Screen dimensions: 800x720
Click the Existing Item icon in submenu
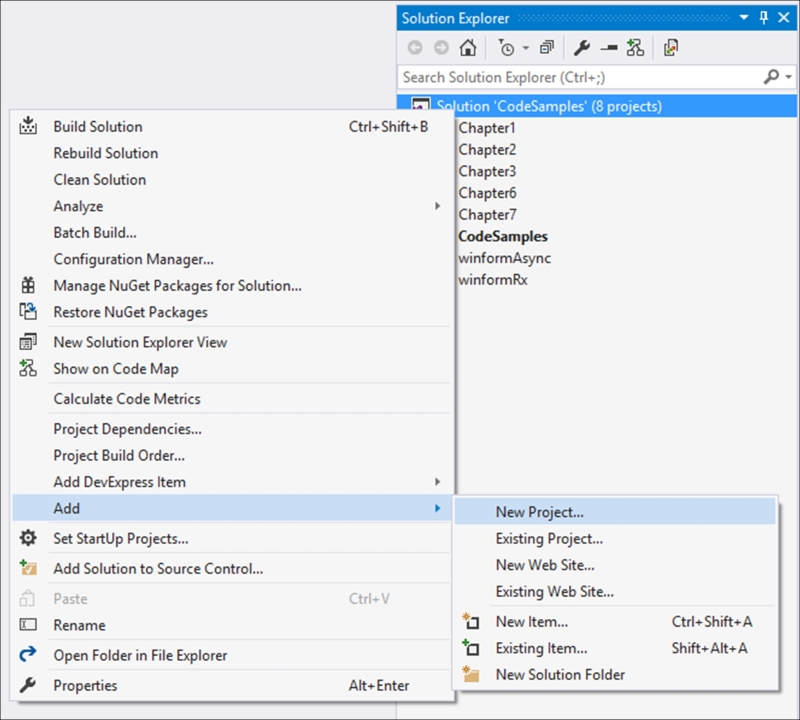point(470,648)
